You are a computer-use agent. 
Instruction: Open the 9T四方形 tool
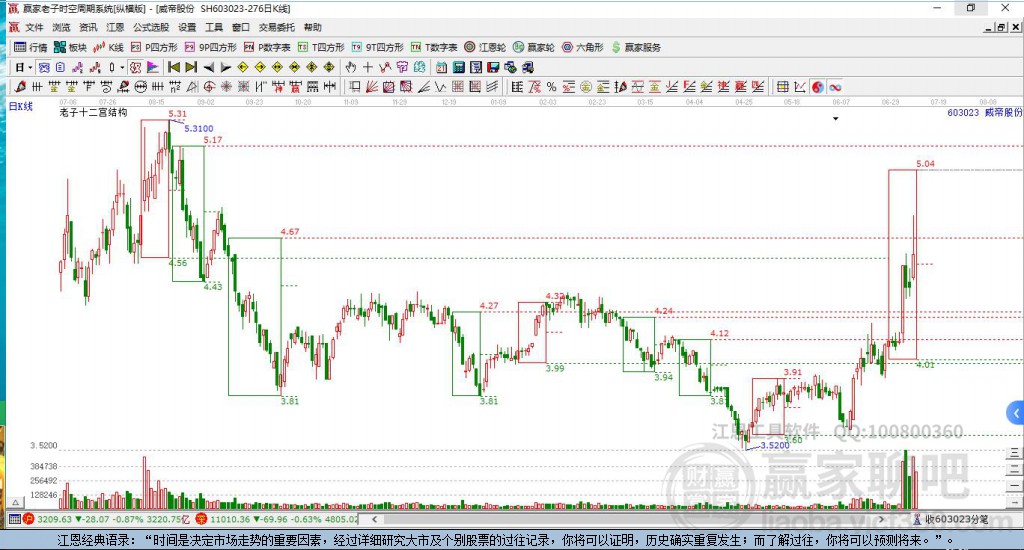coord(377,47)
